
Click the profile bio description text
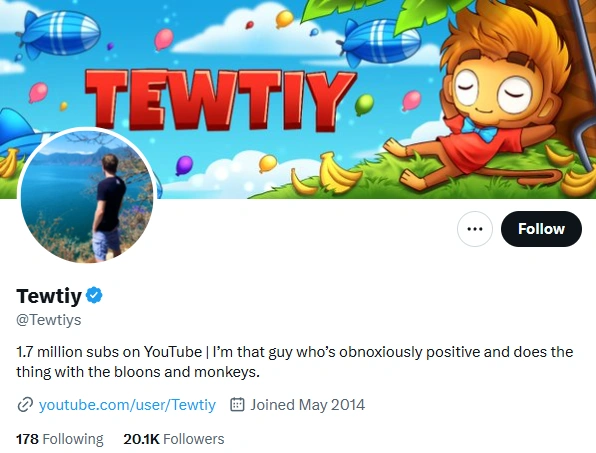295,362
